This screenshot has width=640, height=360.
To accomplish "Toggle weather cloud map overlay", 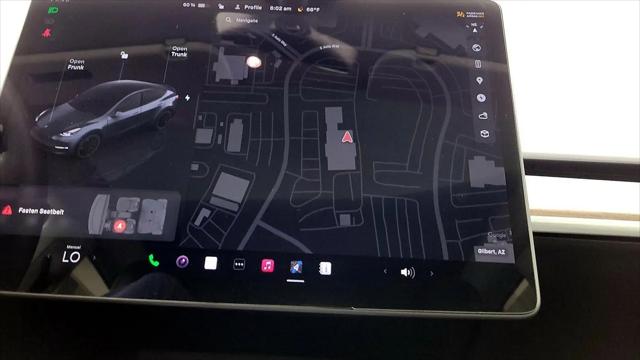I will click(x=483, y=116).
